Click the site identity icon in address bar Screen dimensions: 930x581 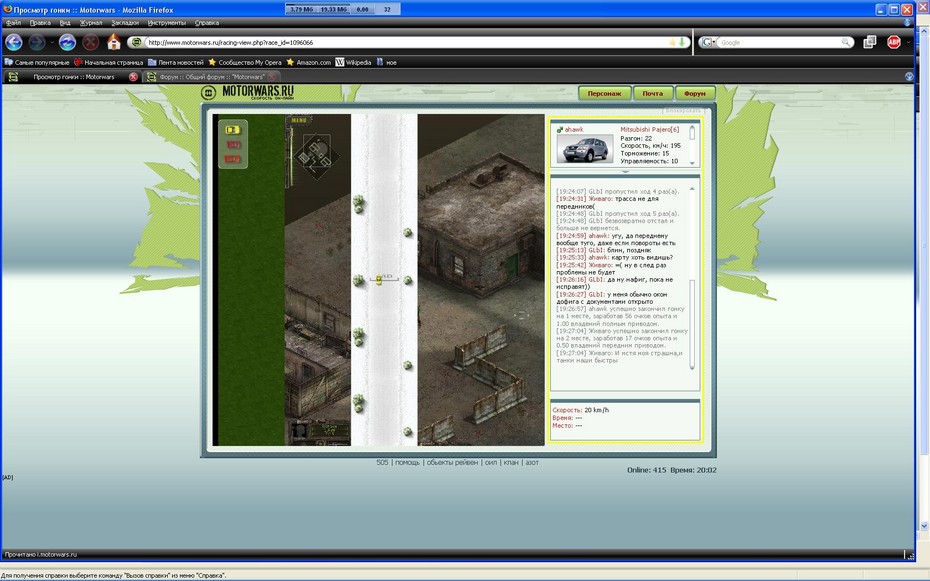click(136, 42)
